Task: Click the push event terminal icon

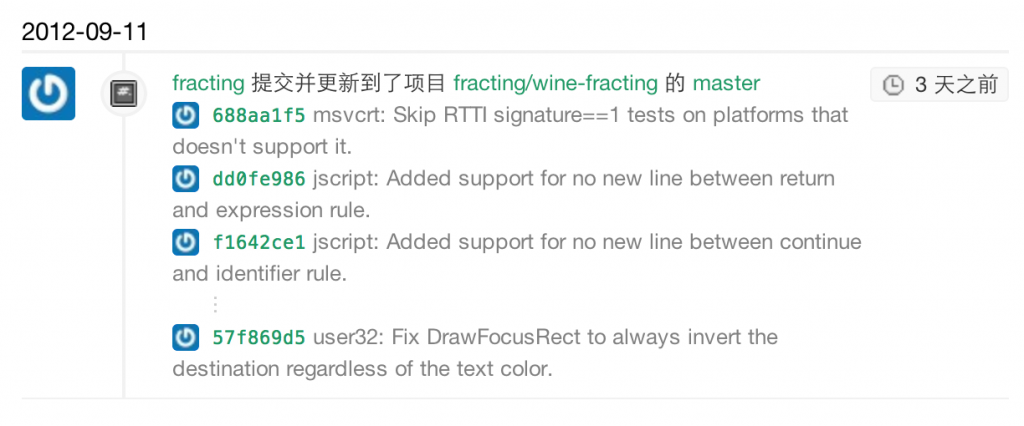Action: point(123,93)
